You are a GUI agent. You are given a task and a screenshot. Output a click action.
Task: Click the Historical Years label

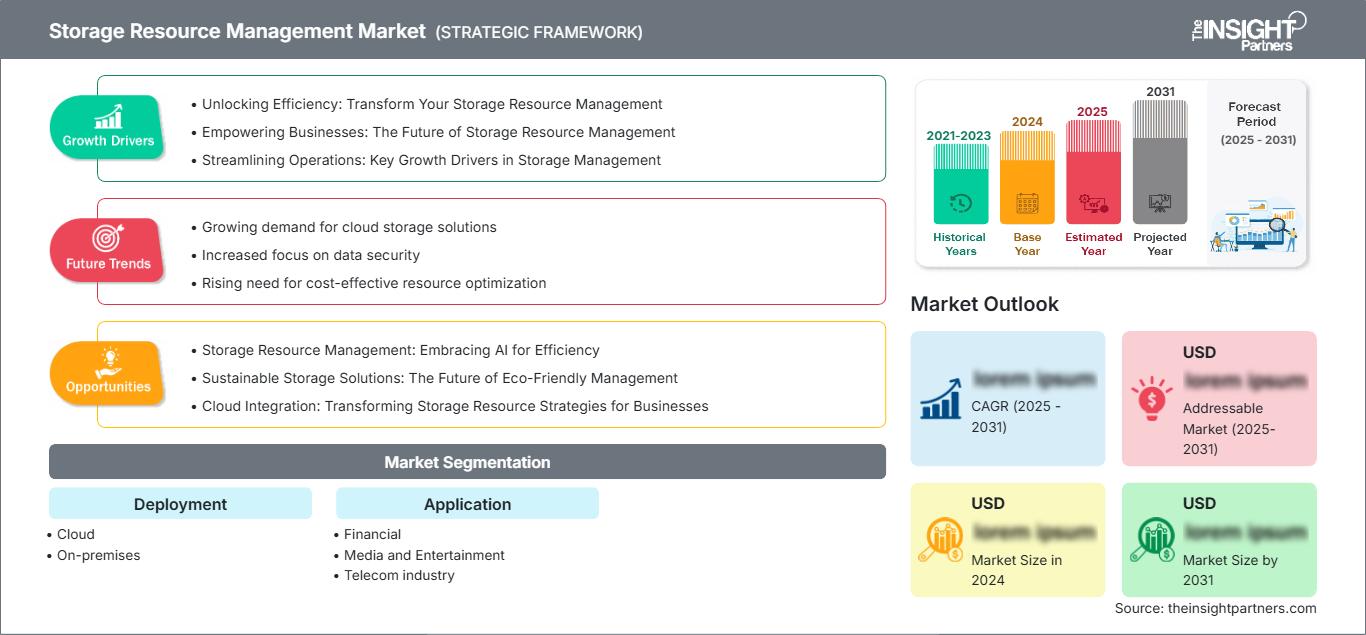(960, 244)
